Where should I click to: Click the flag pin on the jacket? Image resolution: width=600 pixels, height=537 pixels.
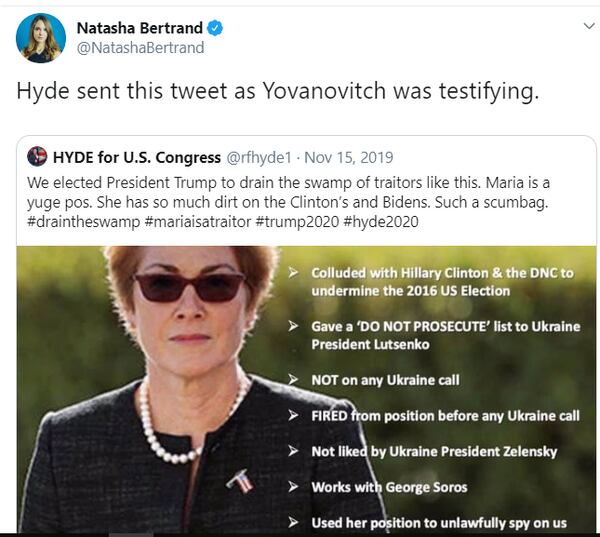click(x=237, y=484)
